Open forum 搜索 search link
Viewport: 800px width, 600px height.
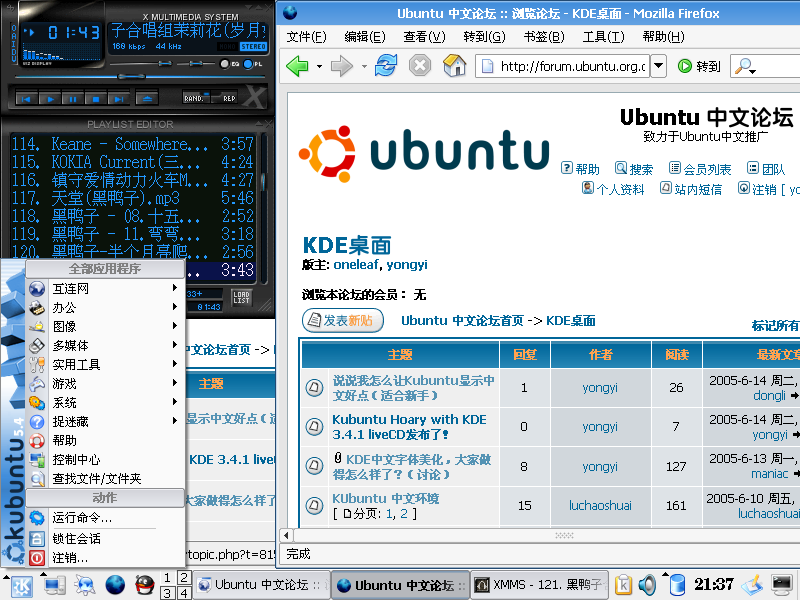634,169
